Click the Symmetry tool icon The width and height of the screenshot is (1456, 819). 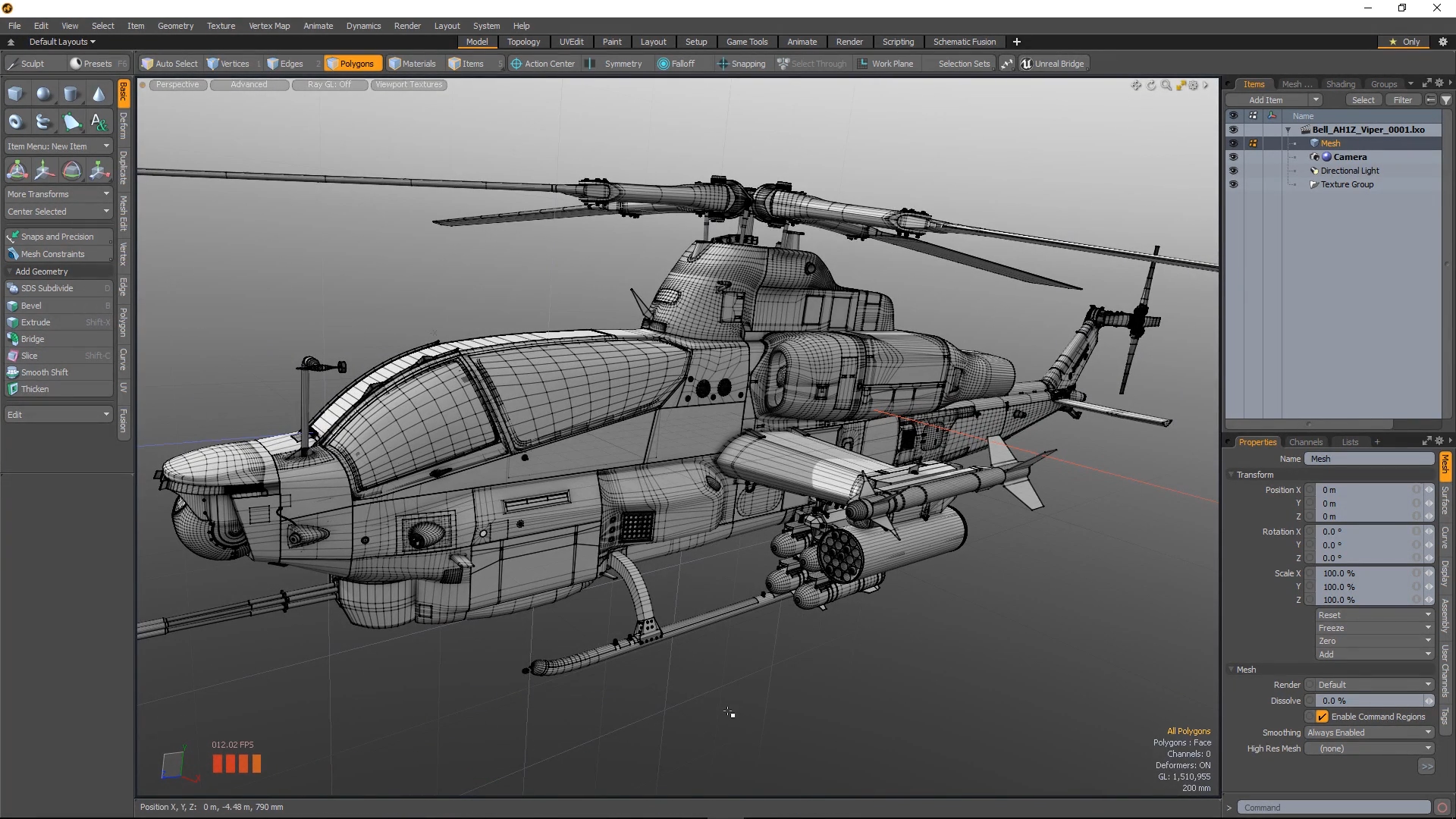[x=592, y=63]
